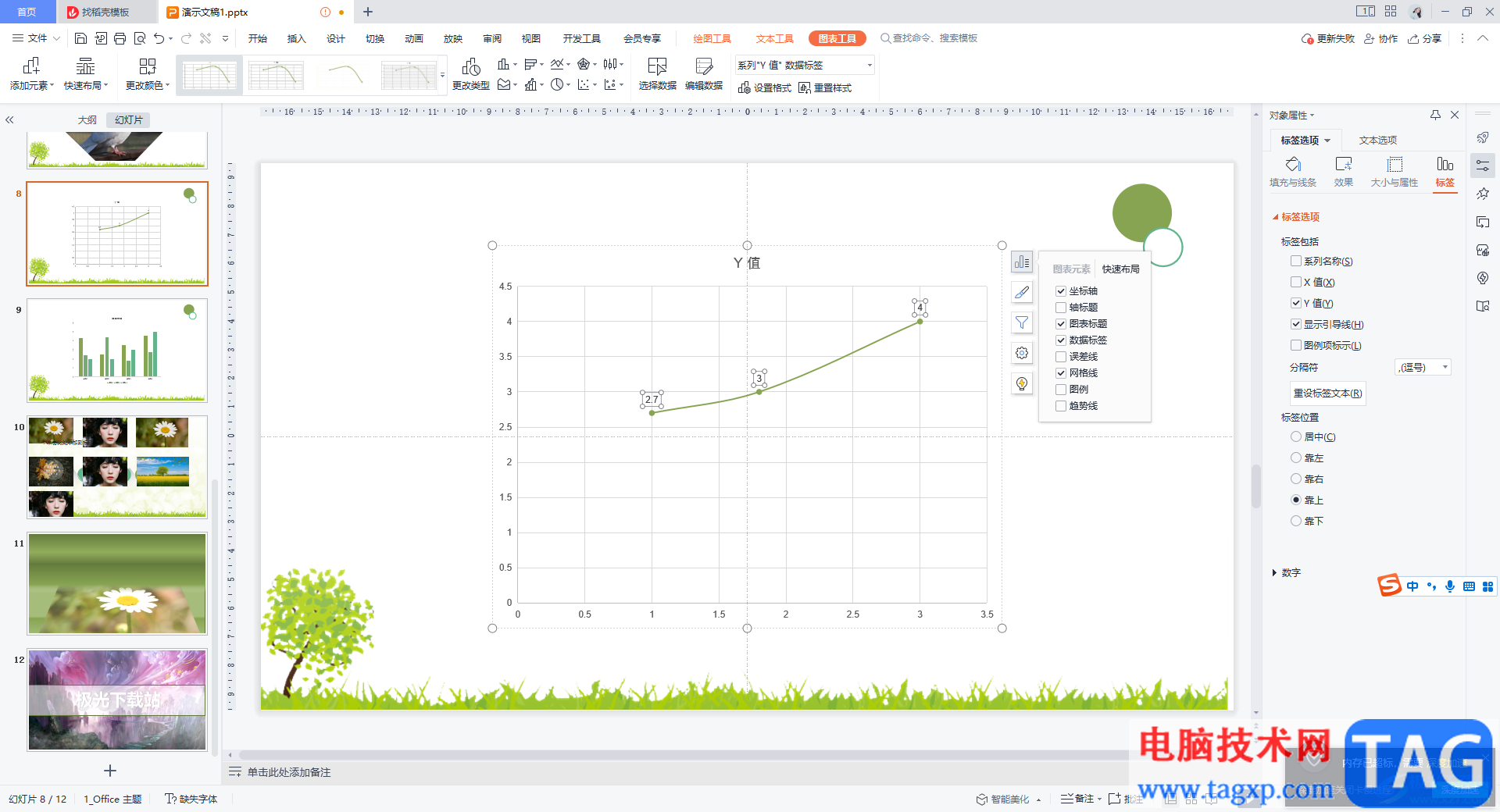Click the 快速布局 ribbon layout icon

[86, 74]
